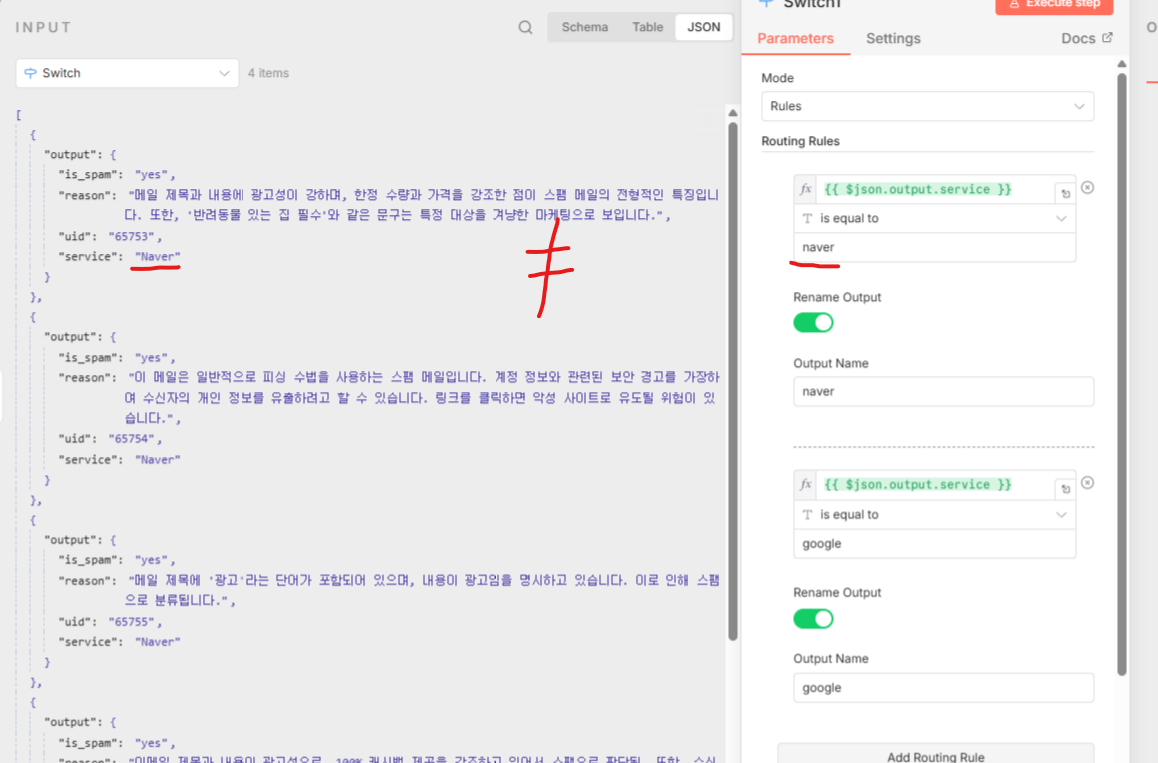Remove the first routing rule
The width and height of the screenshot is (1158, 763).
click(1087, 188)
